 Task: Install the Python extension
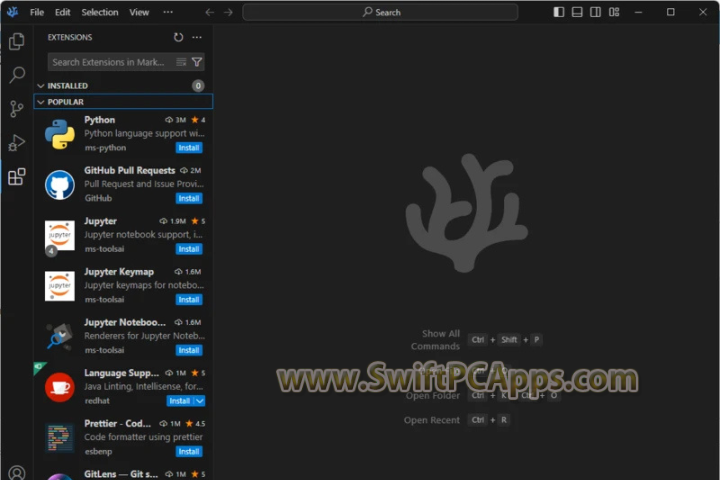pos(189,148)
